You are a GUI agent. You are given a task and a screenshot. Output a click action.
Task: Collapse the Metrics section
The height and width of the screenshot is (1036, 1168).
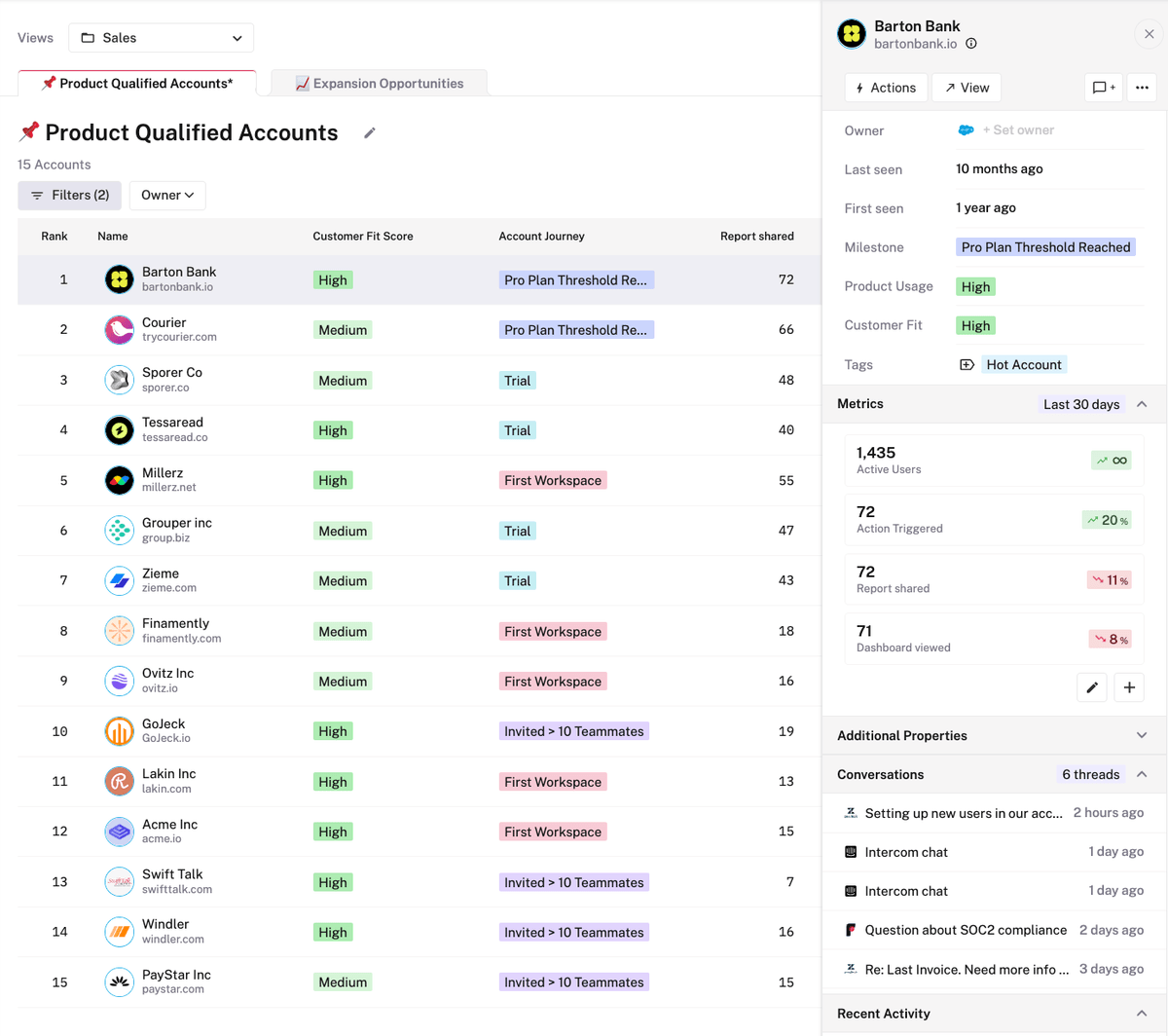(x=1142, y=404)
